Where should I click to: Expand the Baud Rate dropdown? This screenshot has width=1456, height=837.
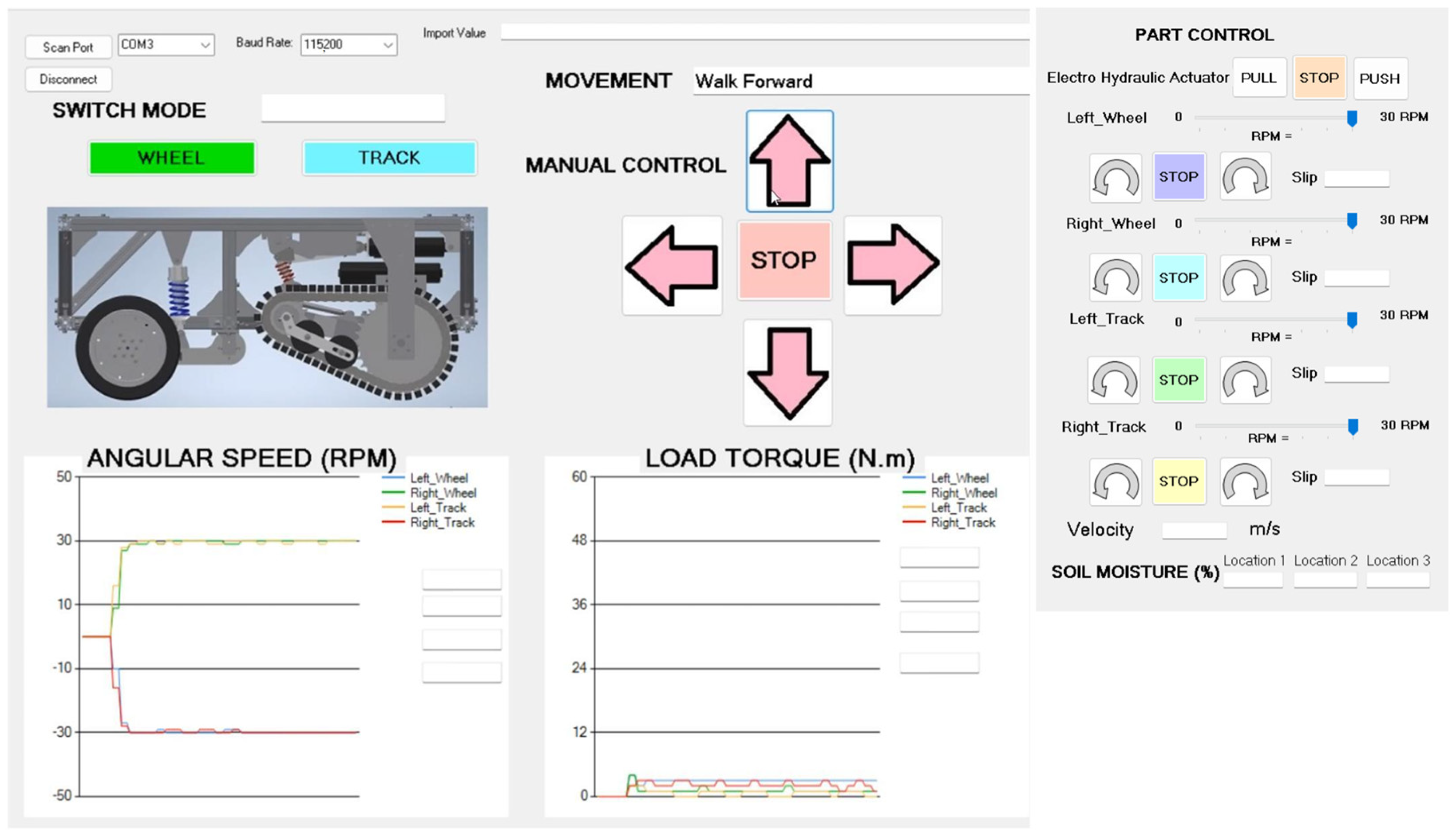point(388,45)
